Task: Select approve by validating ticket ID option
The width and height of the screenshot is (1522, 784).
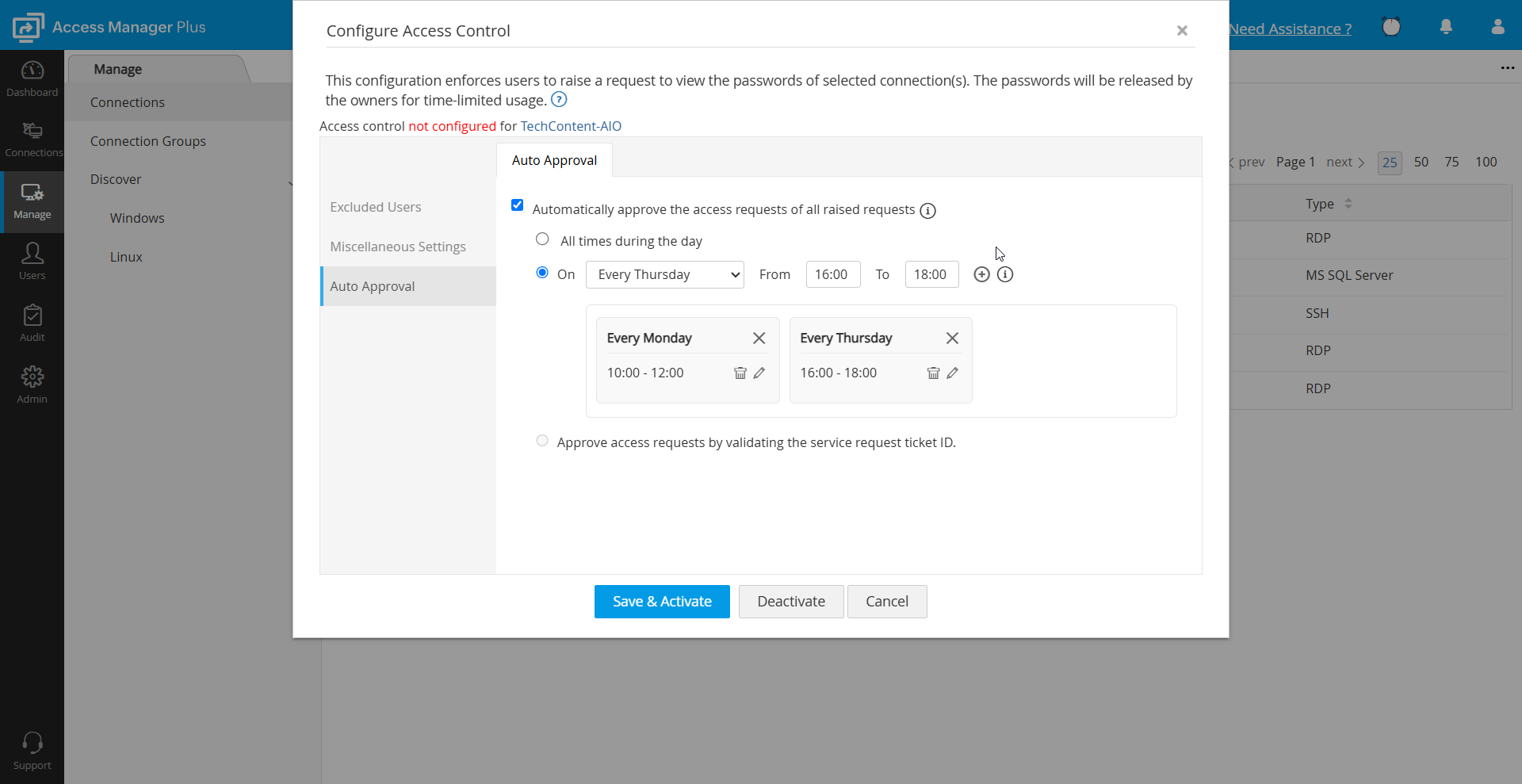Action: coord(542,441)
